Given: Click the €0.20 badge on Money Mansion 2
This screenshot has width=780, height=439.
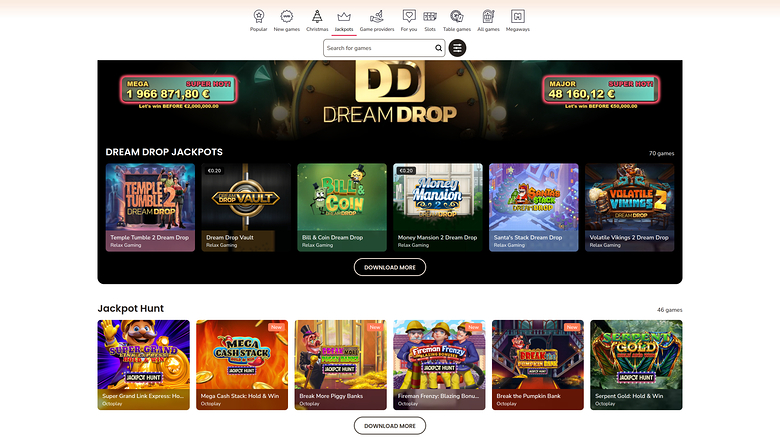Looking at the screenshot, I should click(x=406, y=171).
